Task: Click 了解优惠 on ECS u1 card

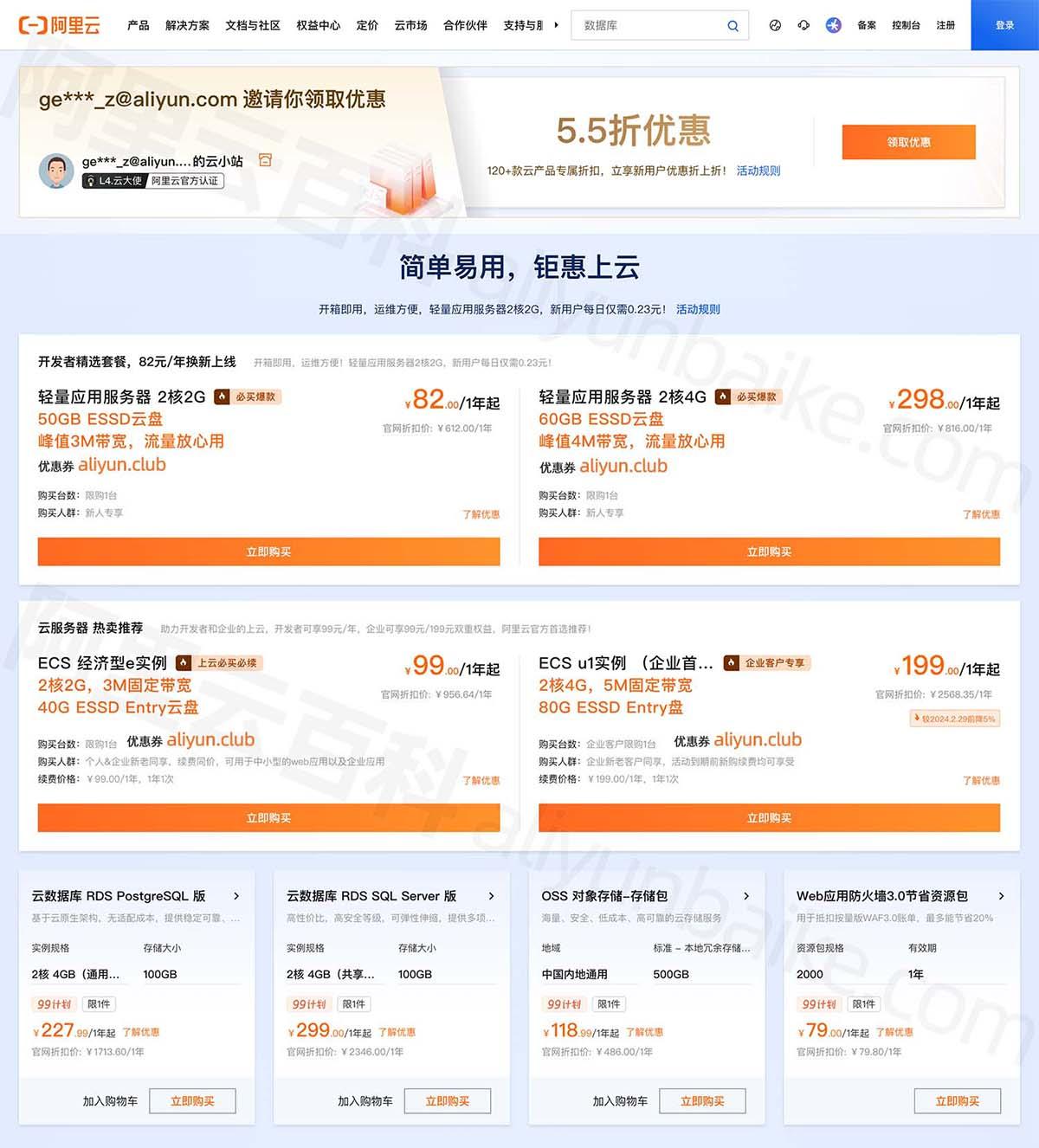Action: pyautogui.click(x=981, y=781)
